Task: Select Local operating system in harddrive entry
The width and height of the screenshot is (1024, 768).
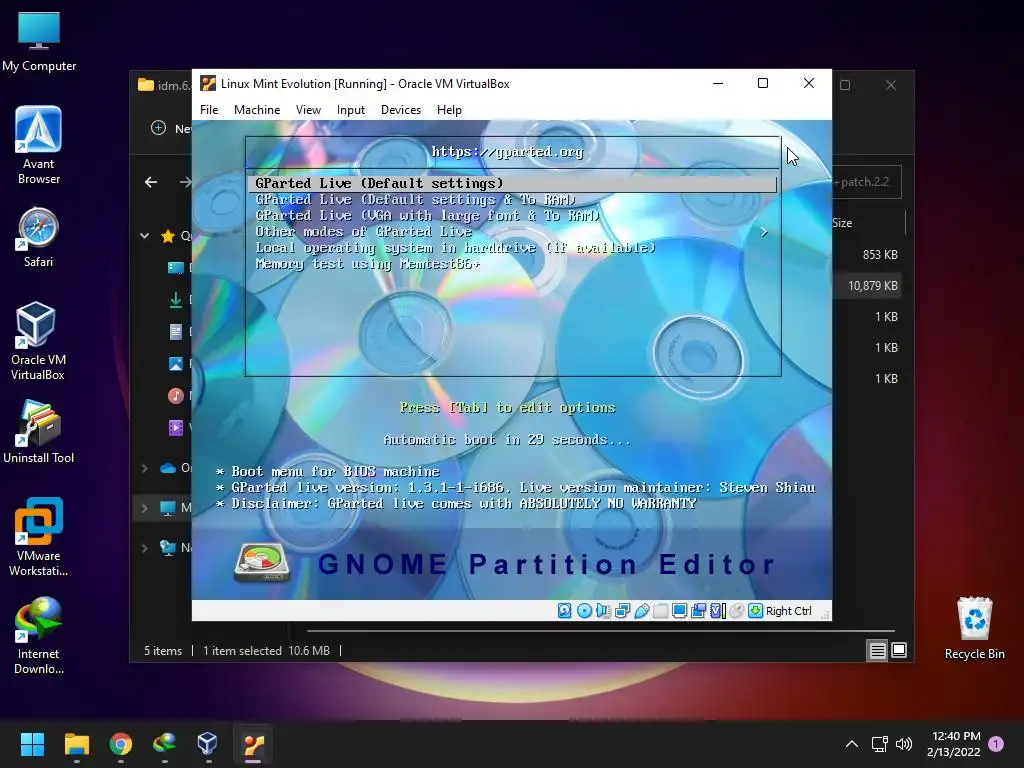Action: [x=455, y=248]
